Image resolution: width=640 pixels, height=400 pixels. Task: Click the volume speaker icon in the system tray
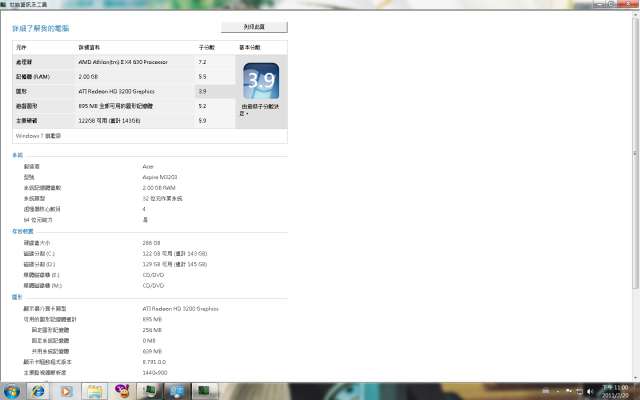pos(590,391)
